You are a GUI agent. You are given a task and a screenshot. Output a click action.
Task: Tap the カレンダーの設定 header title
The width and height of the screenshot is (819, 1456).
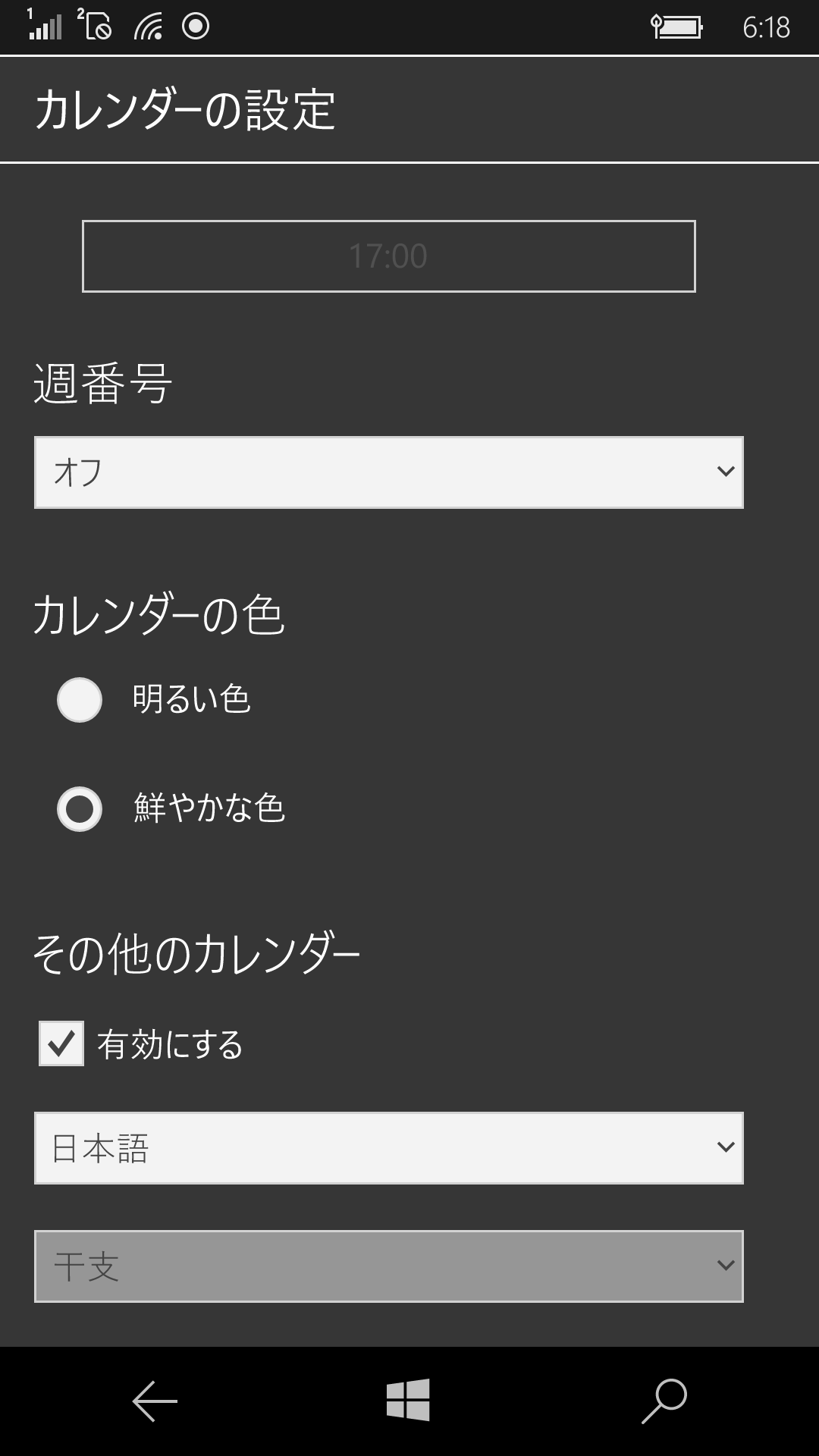point(187,107)
